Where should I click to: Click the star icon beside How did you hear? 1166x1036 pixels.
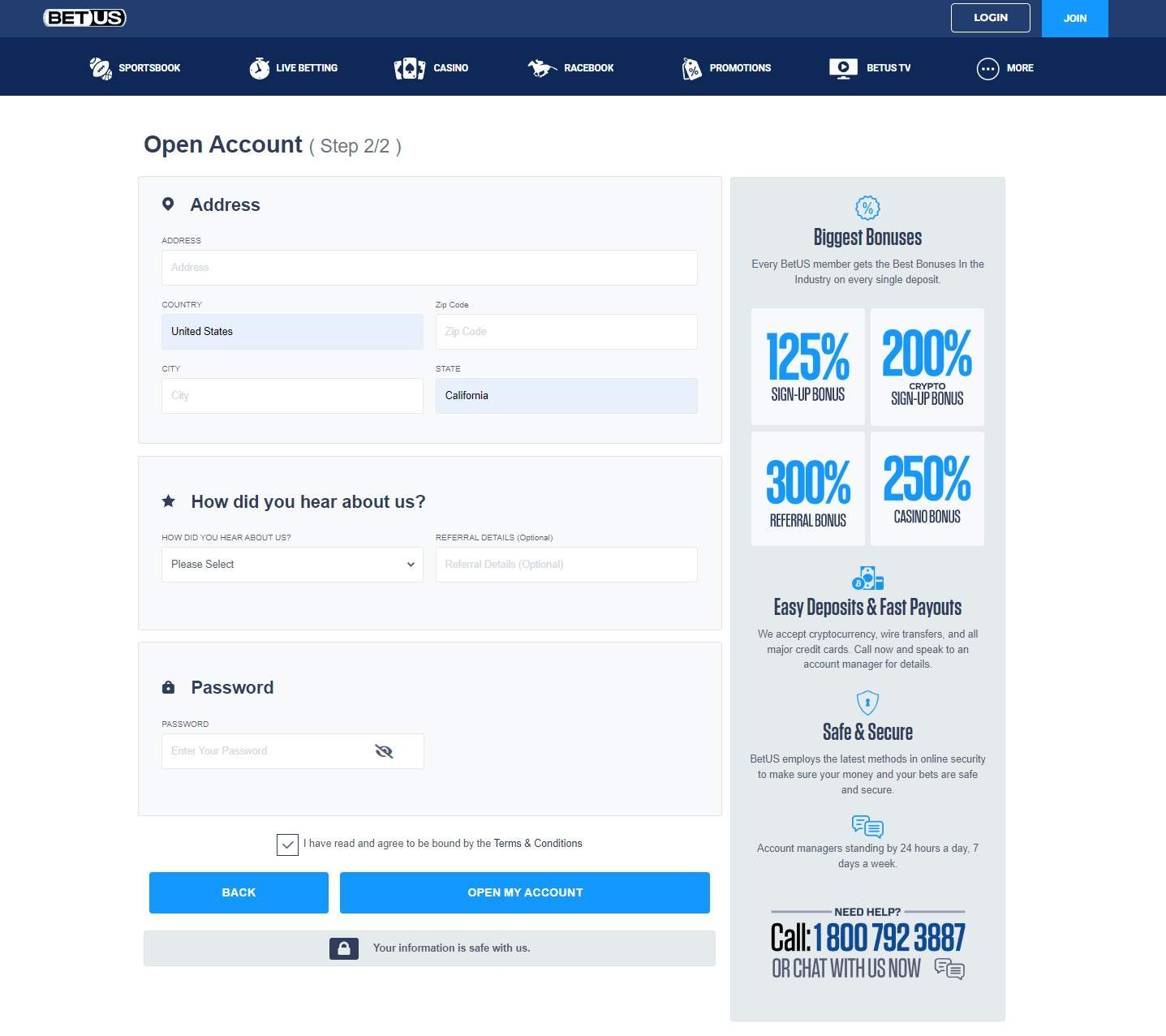[x=168, y=501]
